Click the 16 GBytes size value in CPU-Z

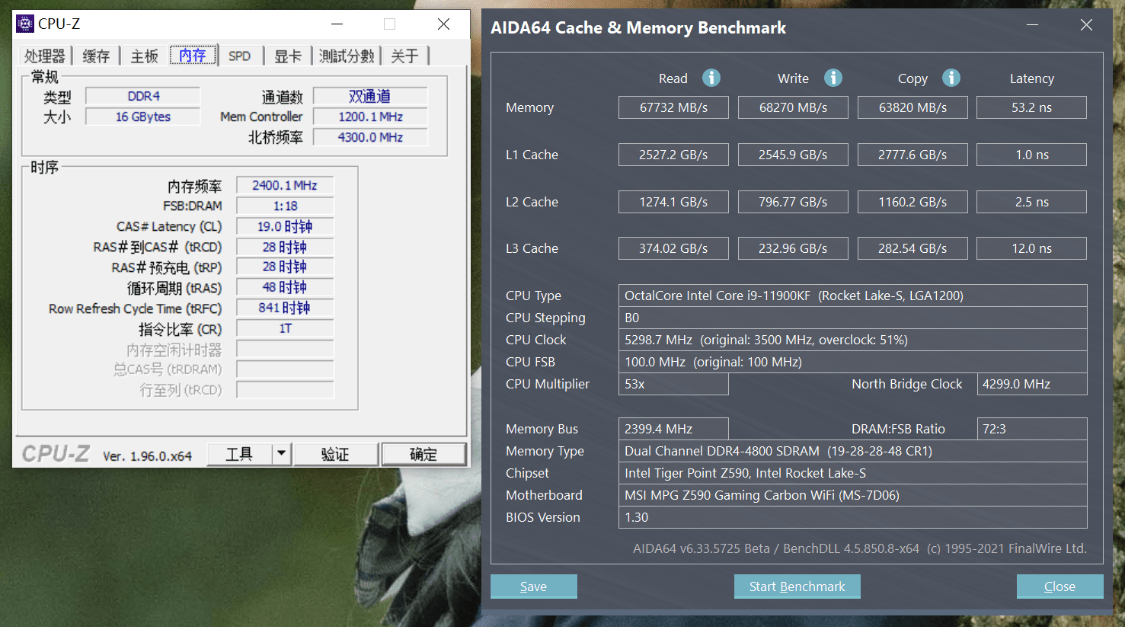click(143, 116)
